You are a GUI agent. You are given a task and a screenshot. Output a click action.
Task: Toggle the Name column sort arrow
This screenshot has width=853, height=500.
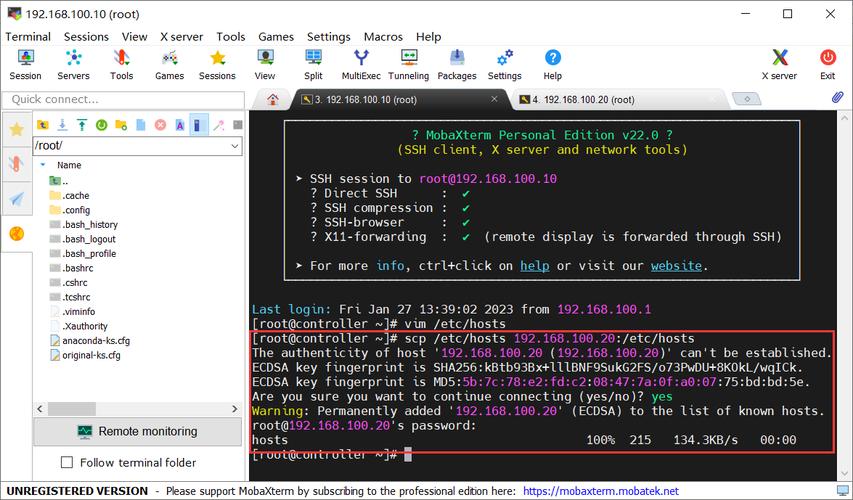[42, 164]
